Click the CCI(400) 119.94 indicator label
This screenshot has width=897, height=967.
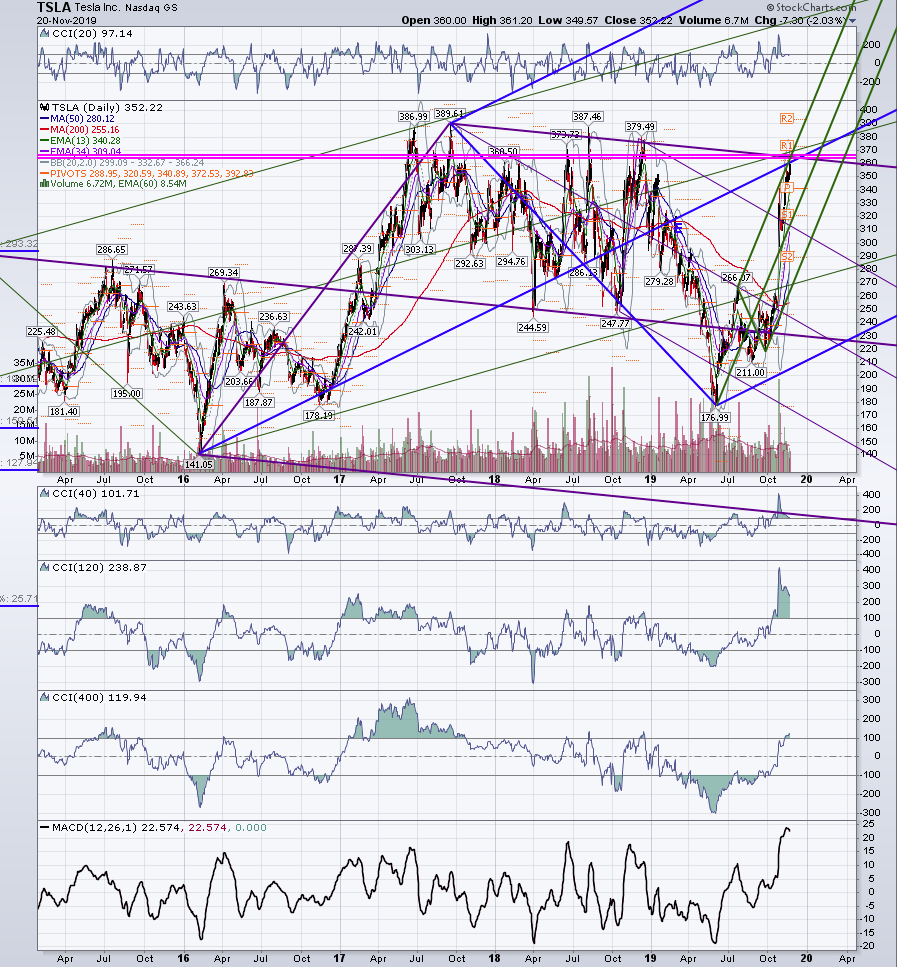[x=100, y=697]
